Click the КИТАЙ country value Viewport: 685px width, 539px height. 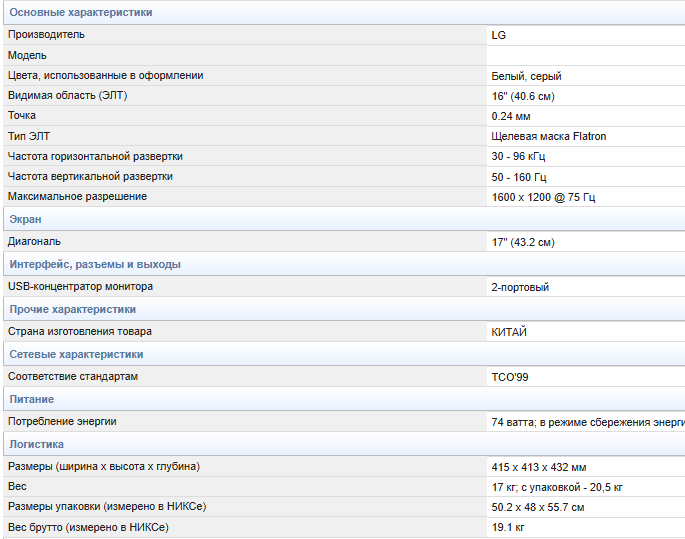509,332
